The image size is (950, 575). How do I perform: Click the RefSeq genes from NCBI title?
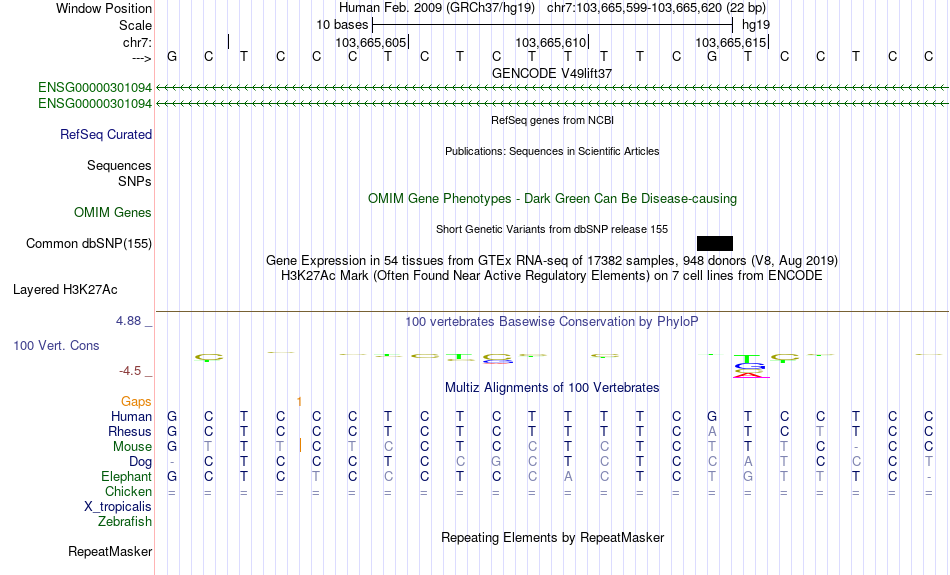(x=553, y=121)
